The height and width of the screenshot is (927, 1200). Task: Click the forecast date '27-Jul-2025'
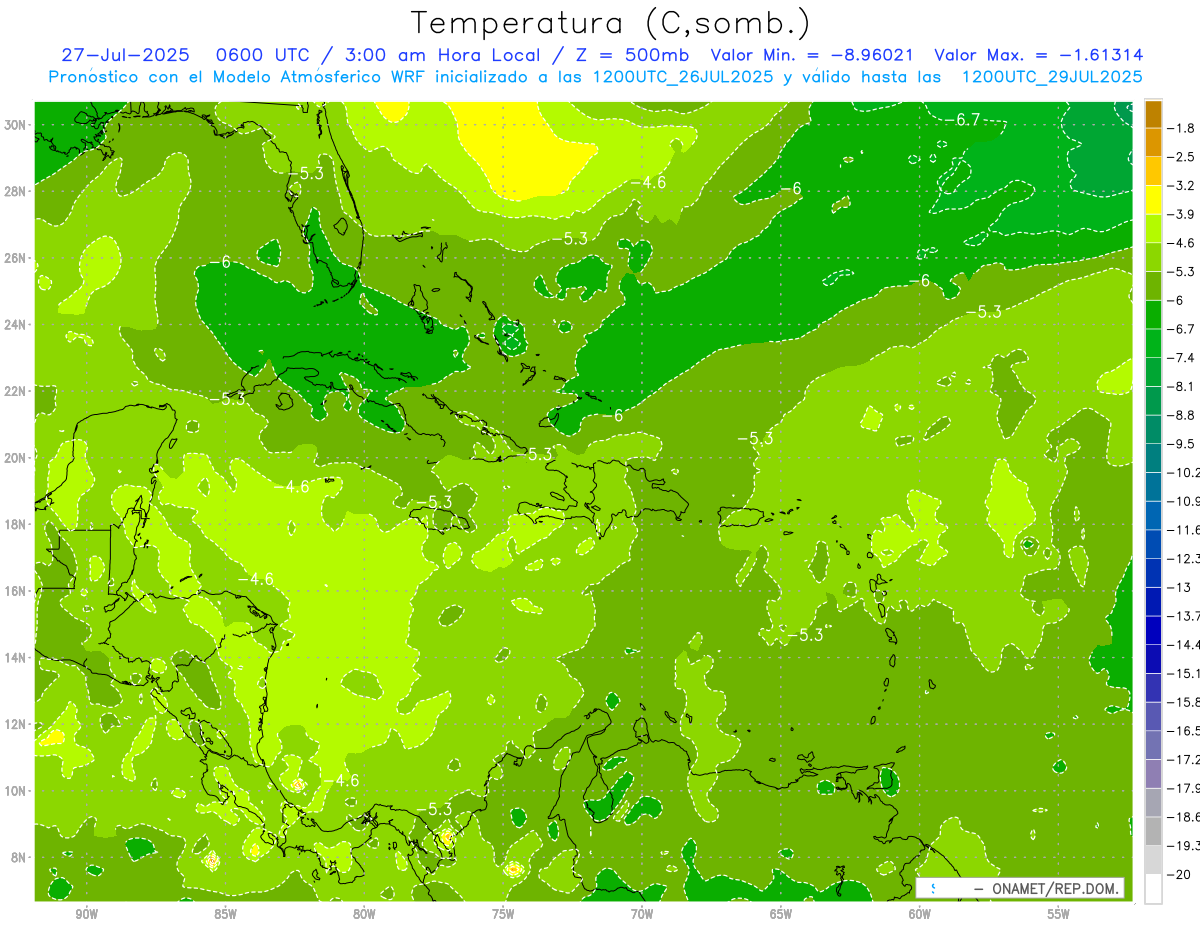pyautogui.click(x=128, y=55)
